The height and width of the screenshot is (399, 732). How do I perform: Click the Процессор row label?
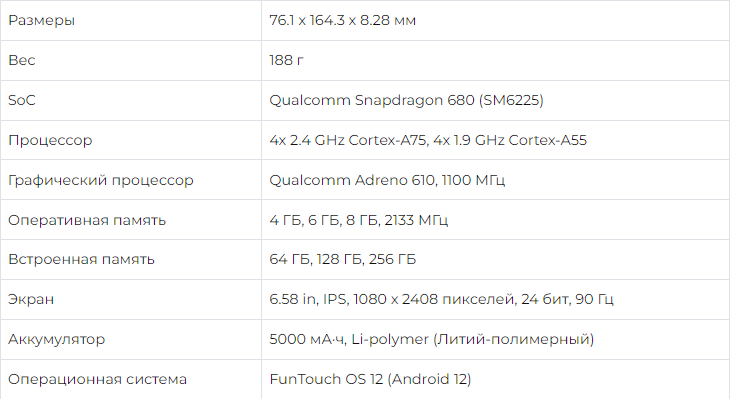point(50,140)
